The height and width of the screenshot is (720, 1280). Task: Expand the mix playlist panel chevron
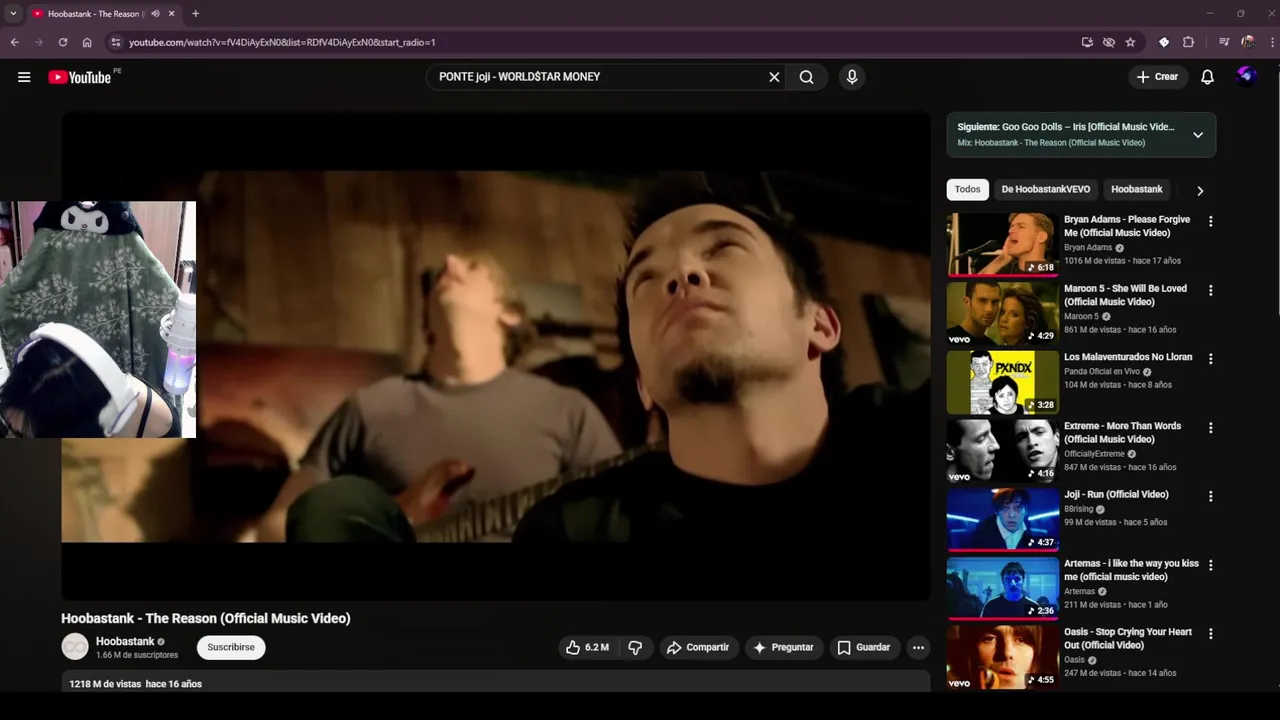pos(1198,135)
